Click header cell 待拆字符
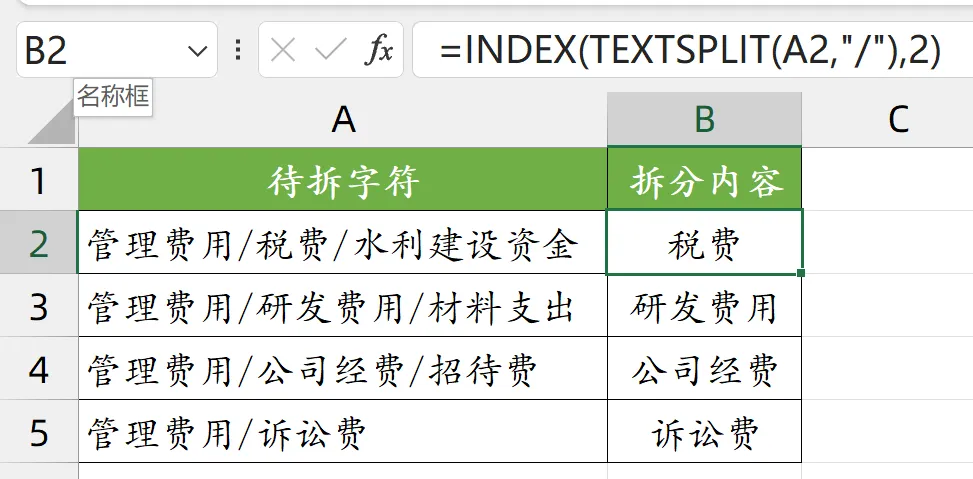 pos(343,179)
